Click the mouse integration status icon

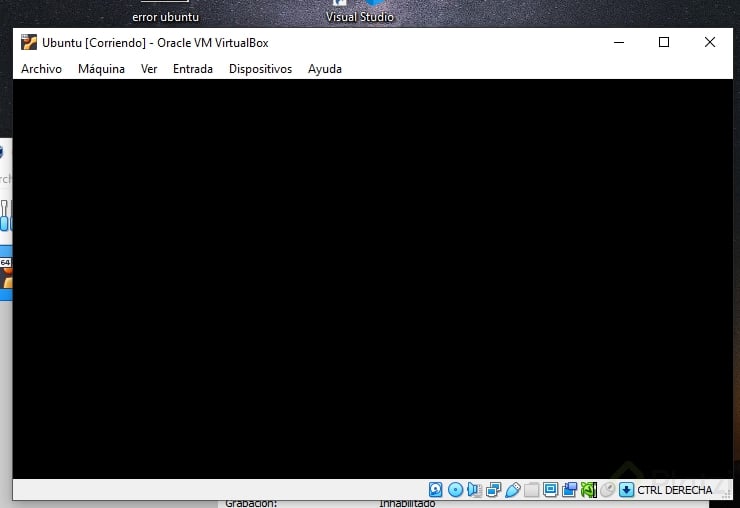[608, 490]
